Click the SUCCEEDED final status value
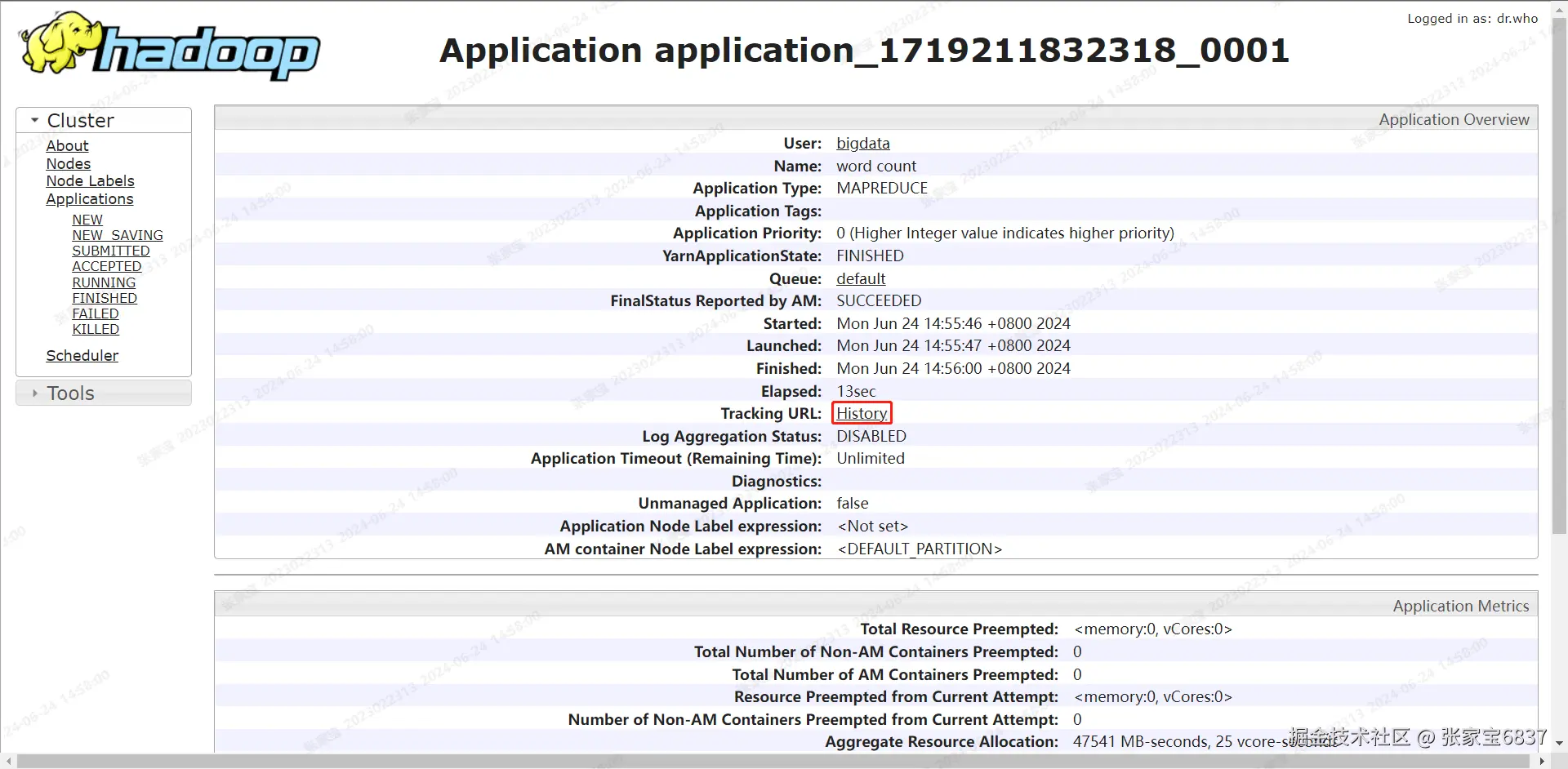Viewport: 1568px width, 769px height. click(879, 300)
